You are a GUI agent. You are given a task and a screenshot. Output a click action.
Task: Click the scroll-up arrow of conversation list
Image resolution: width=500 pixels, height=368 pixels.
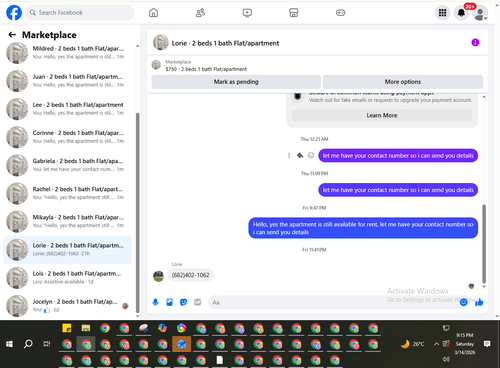[137, 46]
